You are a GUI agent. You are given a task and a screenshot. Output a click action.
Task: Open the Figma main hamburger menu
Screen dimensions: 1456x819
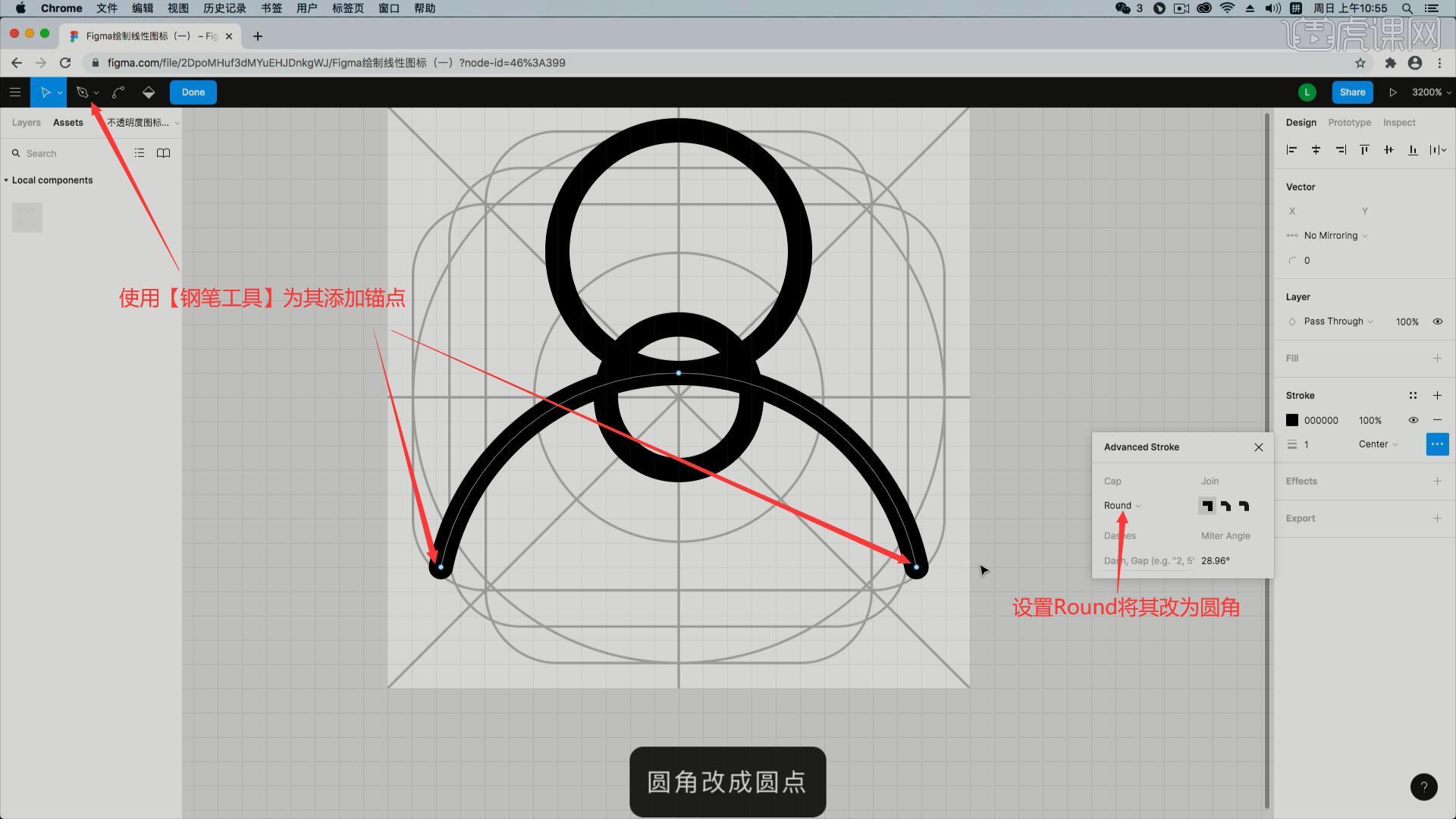click(x=15, y=93)
